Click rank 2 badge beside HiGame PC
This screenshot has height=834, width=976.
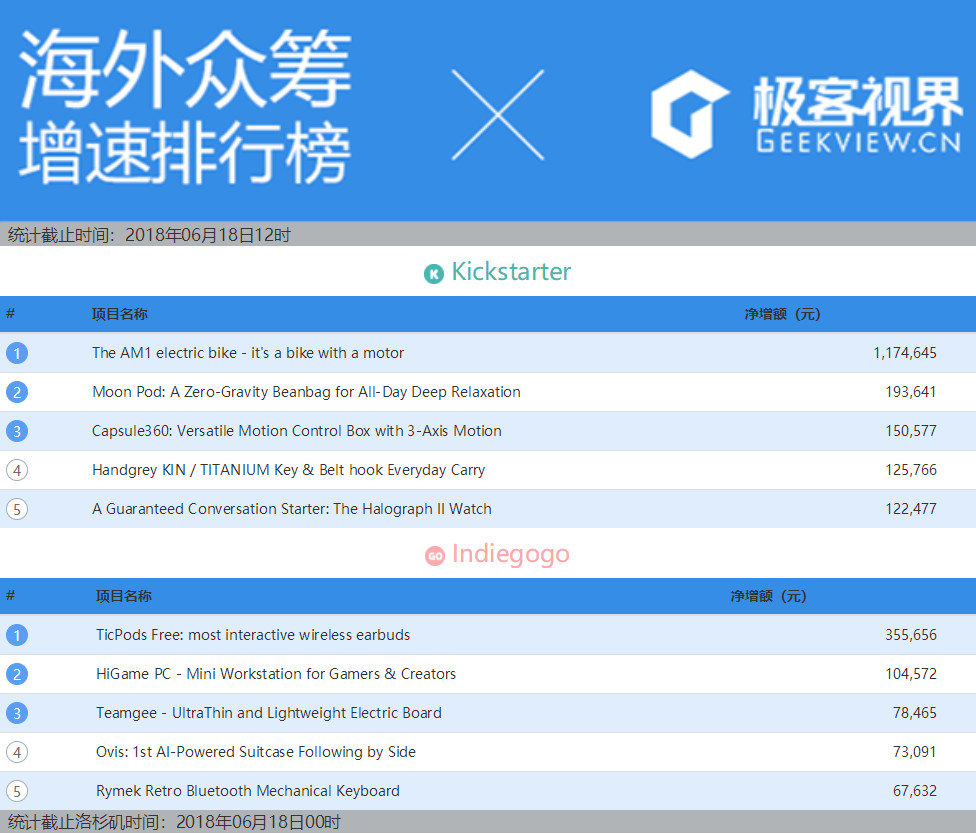(x=17, y=675)
